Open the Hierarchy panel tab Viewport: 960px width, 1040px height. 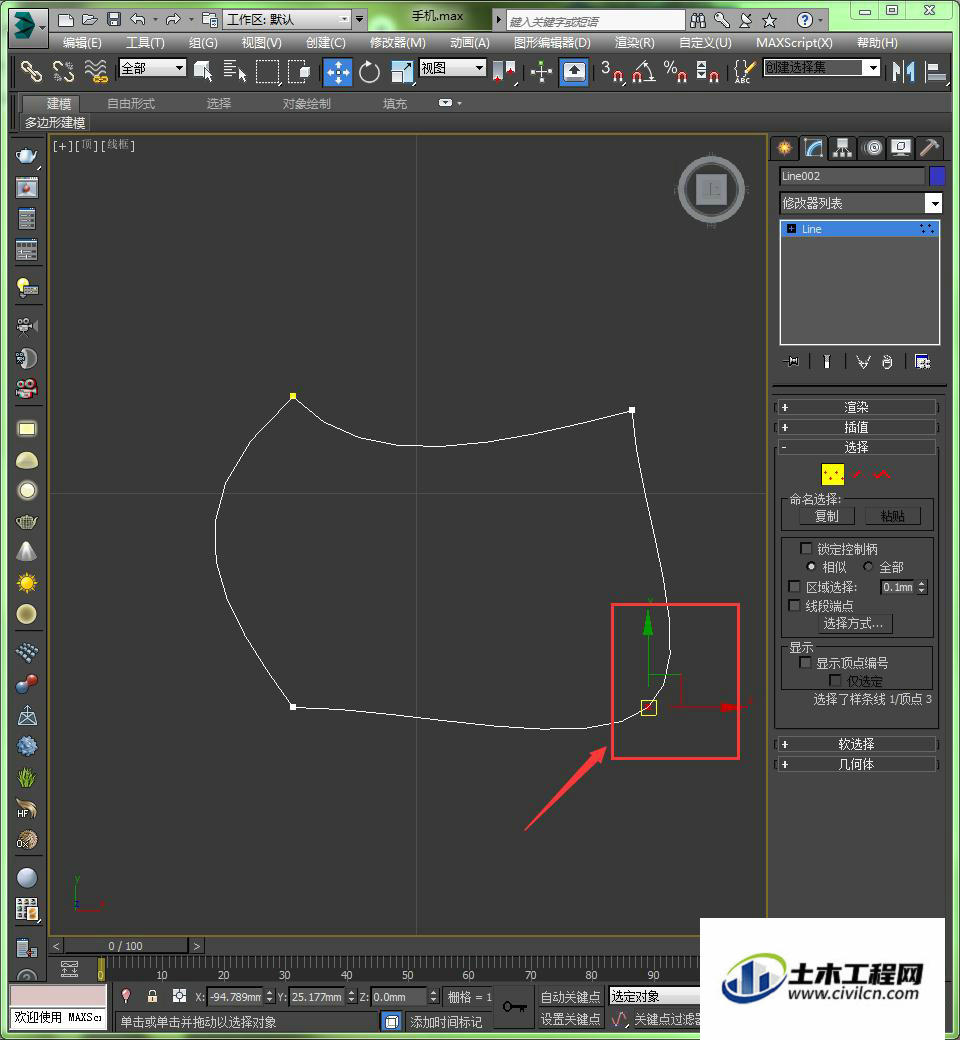coord(843,147)
